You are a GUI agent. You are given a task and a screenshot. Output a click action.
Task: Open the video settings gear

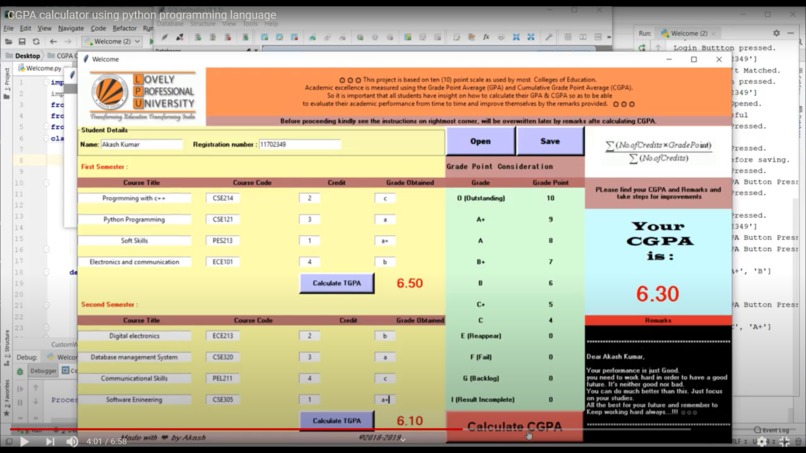(x=762, y=441)
